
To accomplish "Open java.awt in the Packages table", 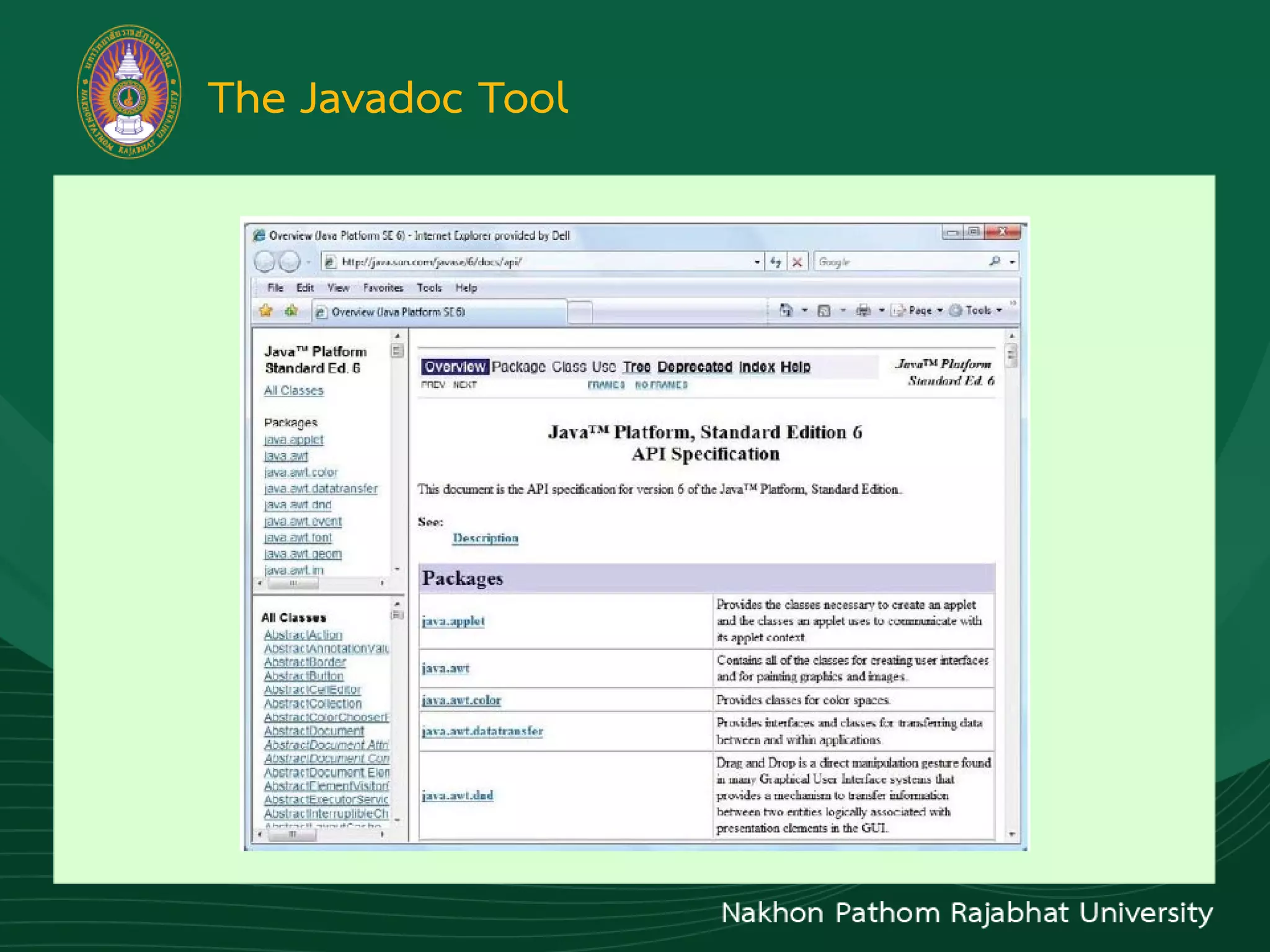I will coord(445,668).
